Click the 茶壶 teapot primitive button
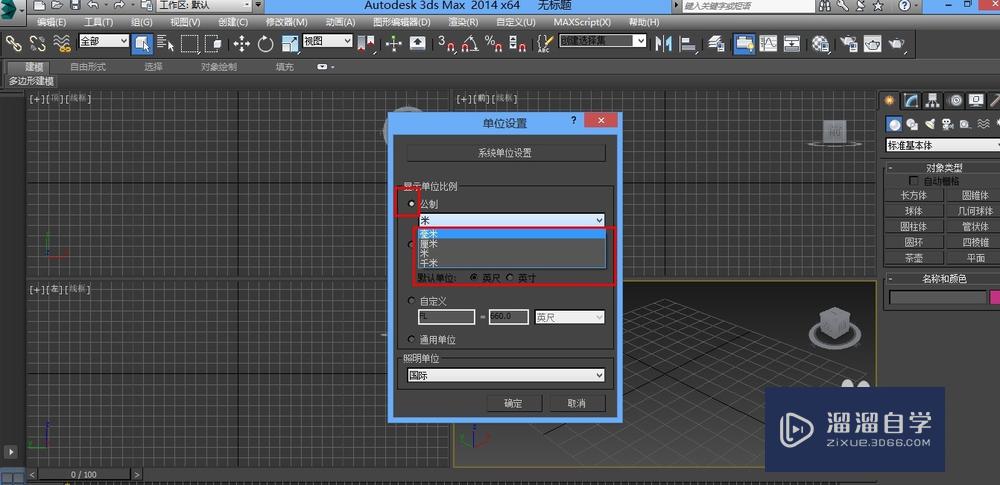This screenshot has height=485, width=1000. (x=913, y=258)
